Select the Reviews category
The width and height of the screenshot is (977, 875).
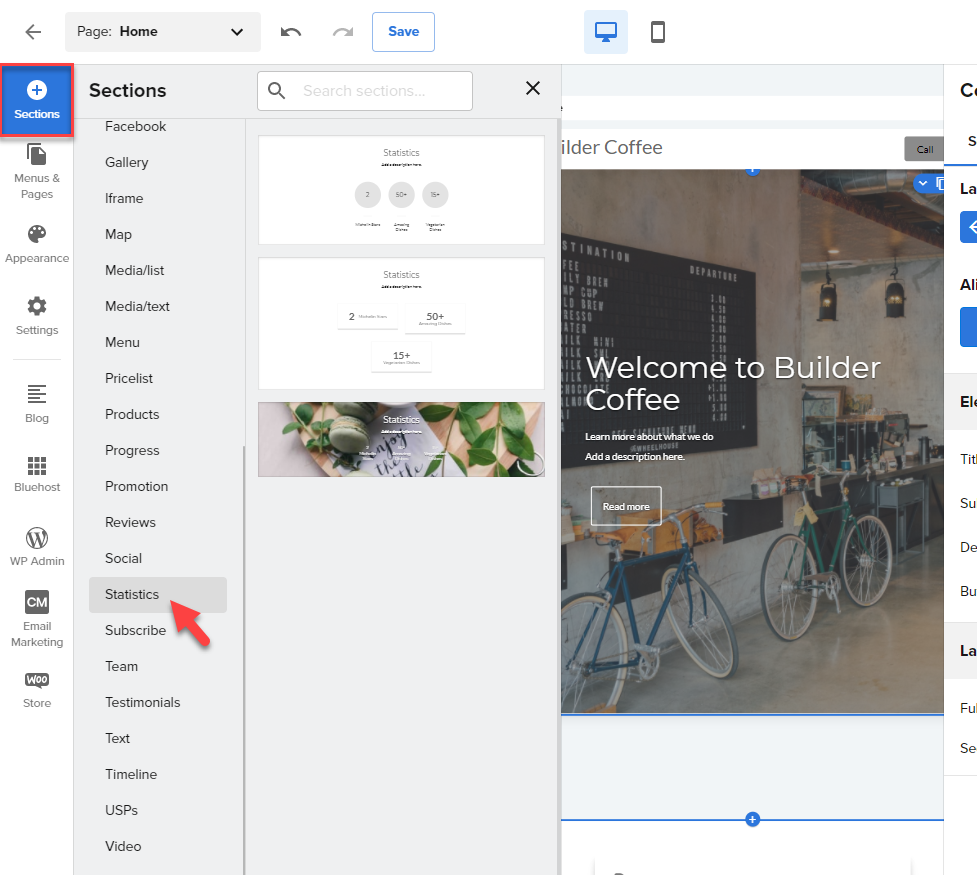[130, 523]
